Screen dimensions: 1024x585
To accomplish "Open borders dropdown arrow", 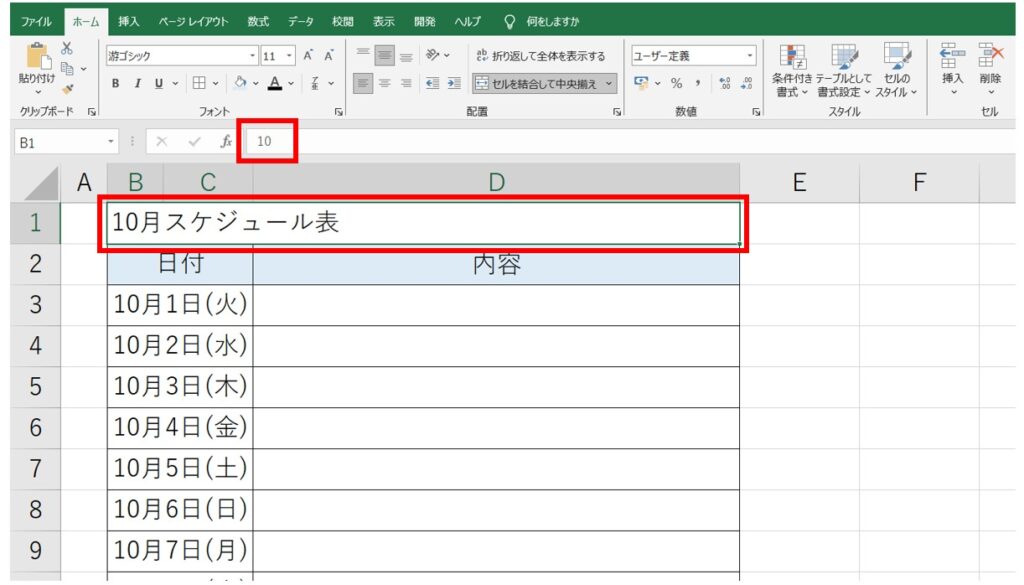I will [216, 84].
